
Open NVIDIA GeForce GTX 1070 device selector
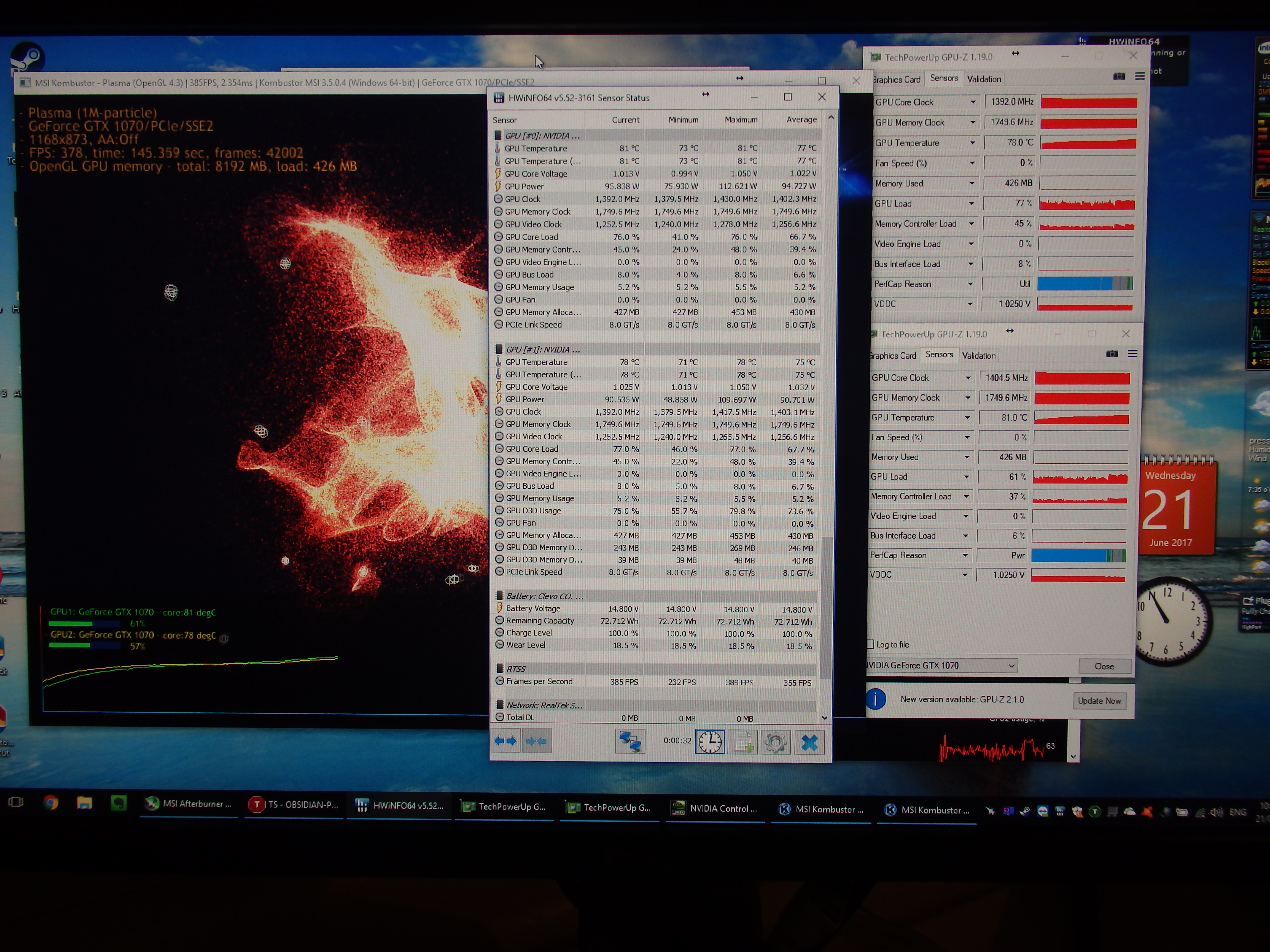(941, 666)
